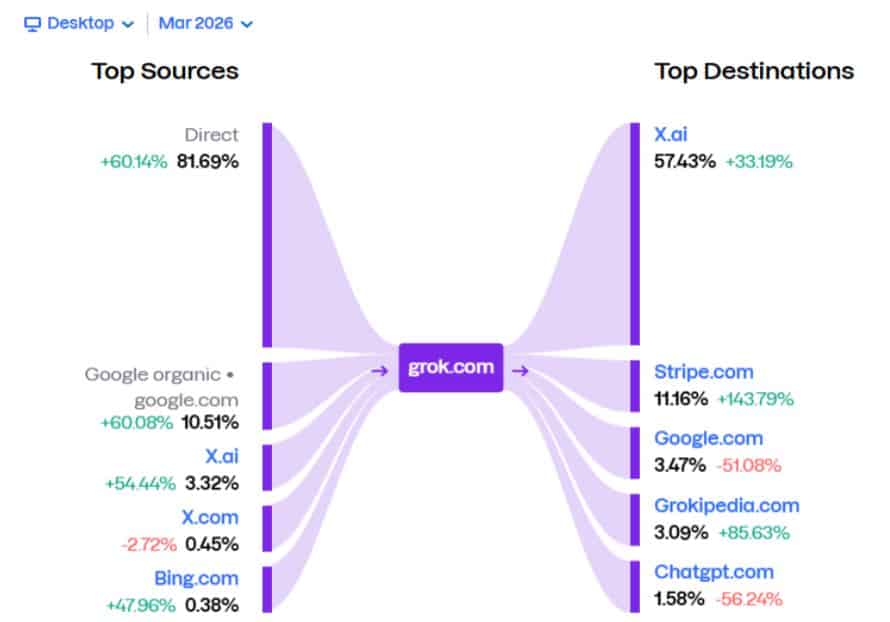This screenshot has width=890, height=622.
Task: Click the arrow icon left of grok.com node
Action: coord(381,369)
